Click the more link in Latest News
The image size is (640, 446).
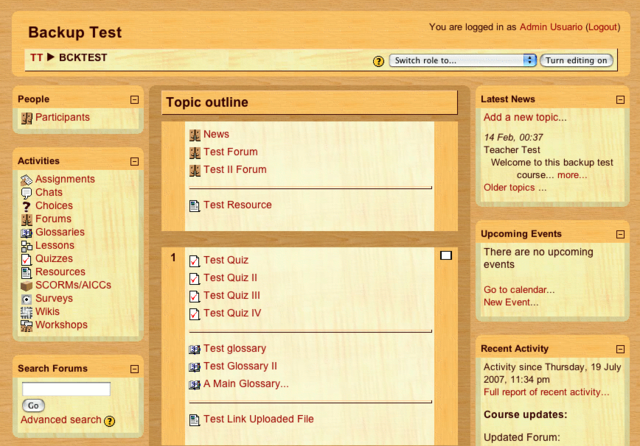[572, 175]
